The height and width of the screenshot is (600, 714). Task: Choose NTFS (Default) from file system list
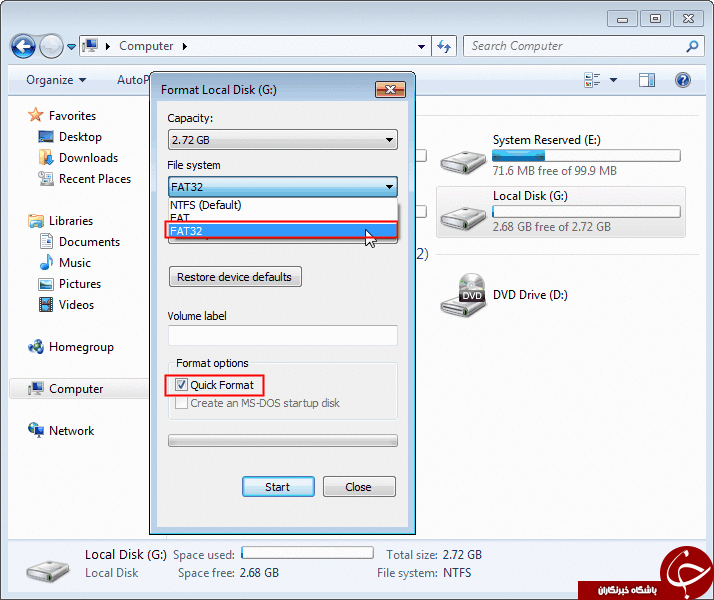click(x=283, y=205)
